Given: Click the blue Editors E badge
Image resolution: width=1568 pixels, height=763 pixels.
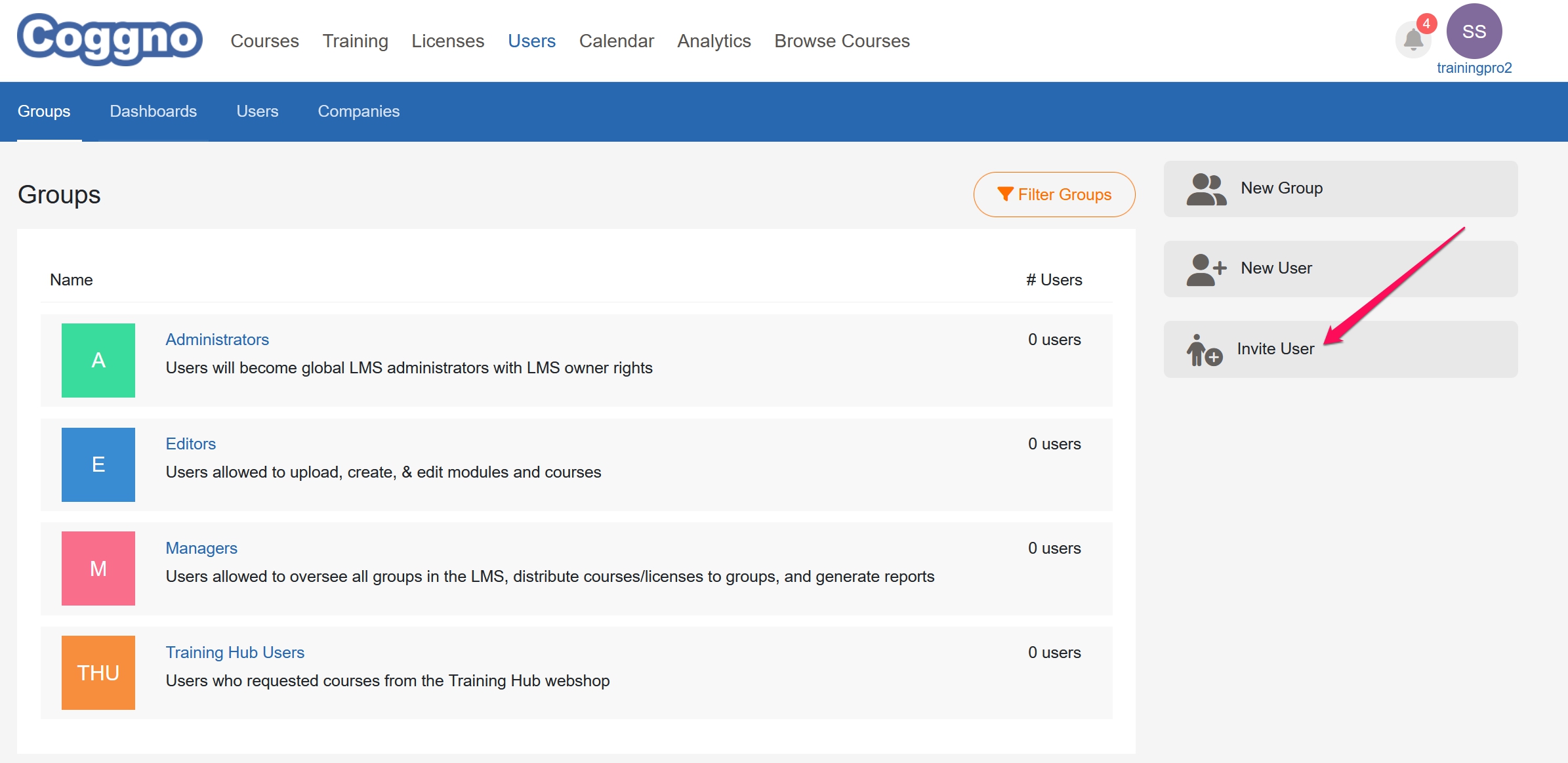Looking at the screenshot, I should click(x=98, y=464).
